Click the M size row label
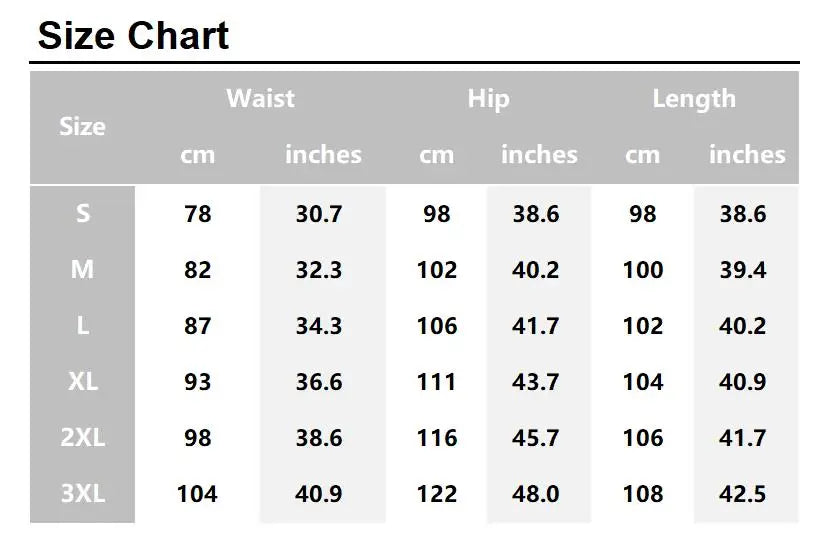This screenshot has height=543, width=829. click(82, 270)
